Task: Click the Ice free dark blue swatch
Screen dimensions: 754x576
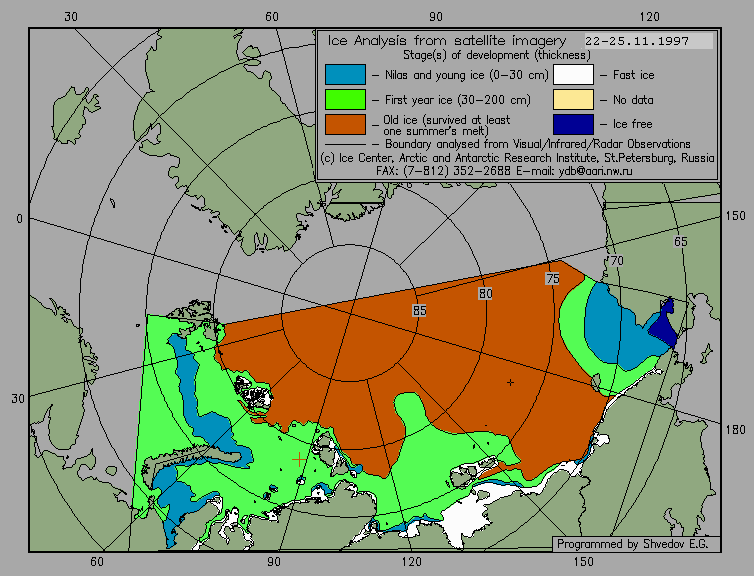Action: tap(573, 124)
